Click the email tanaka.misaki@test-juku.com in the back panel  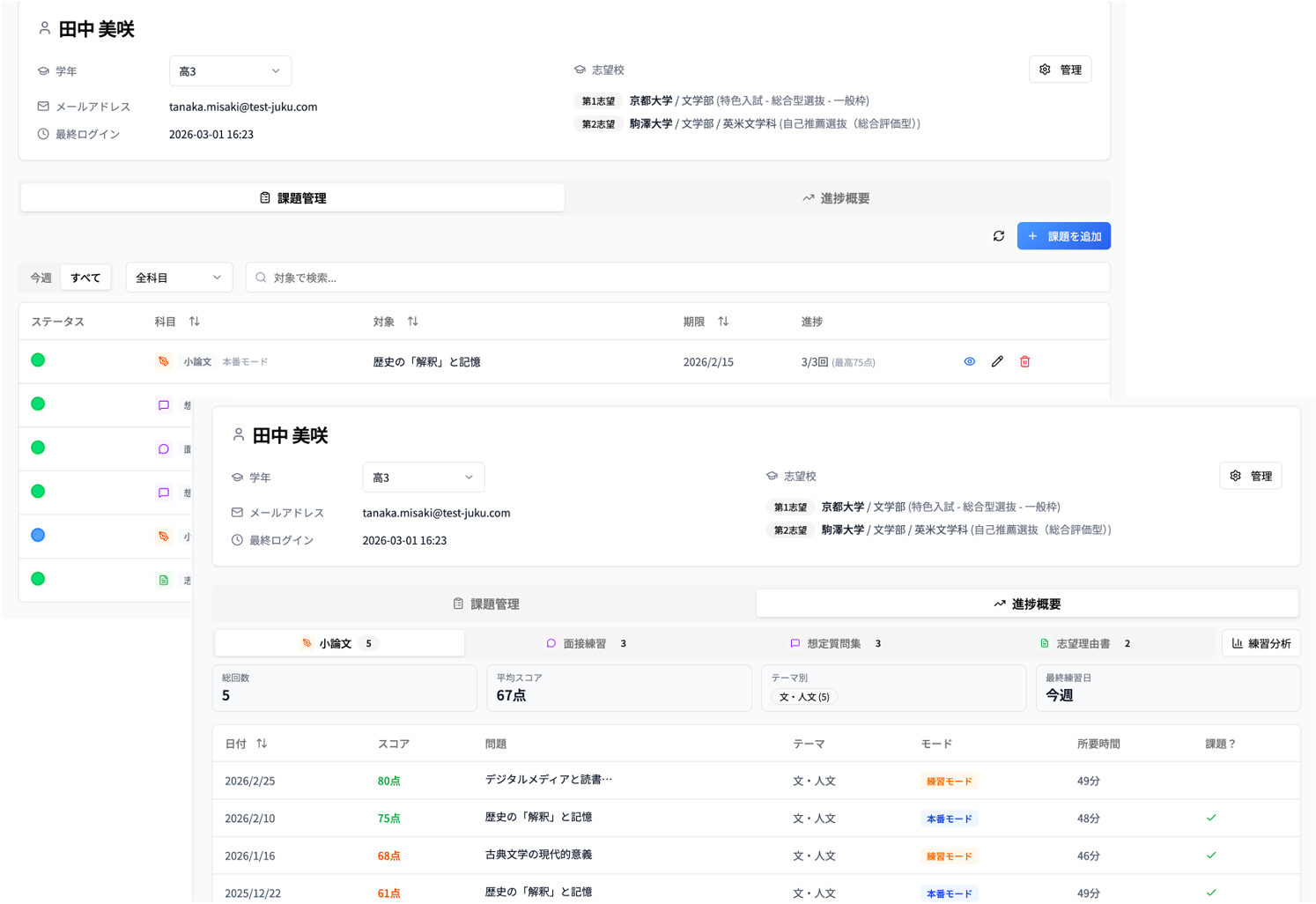[x=243, y=107]
